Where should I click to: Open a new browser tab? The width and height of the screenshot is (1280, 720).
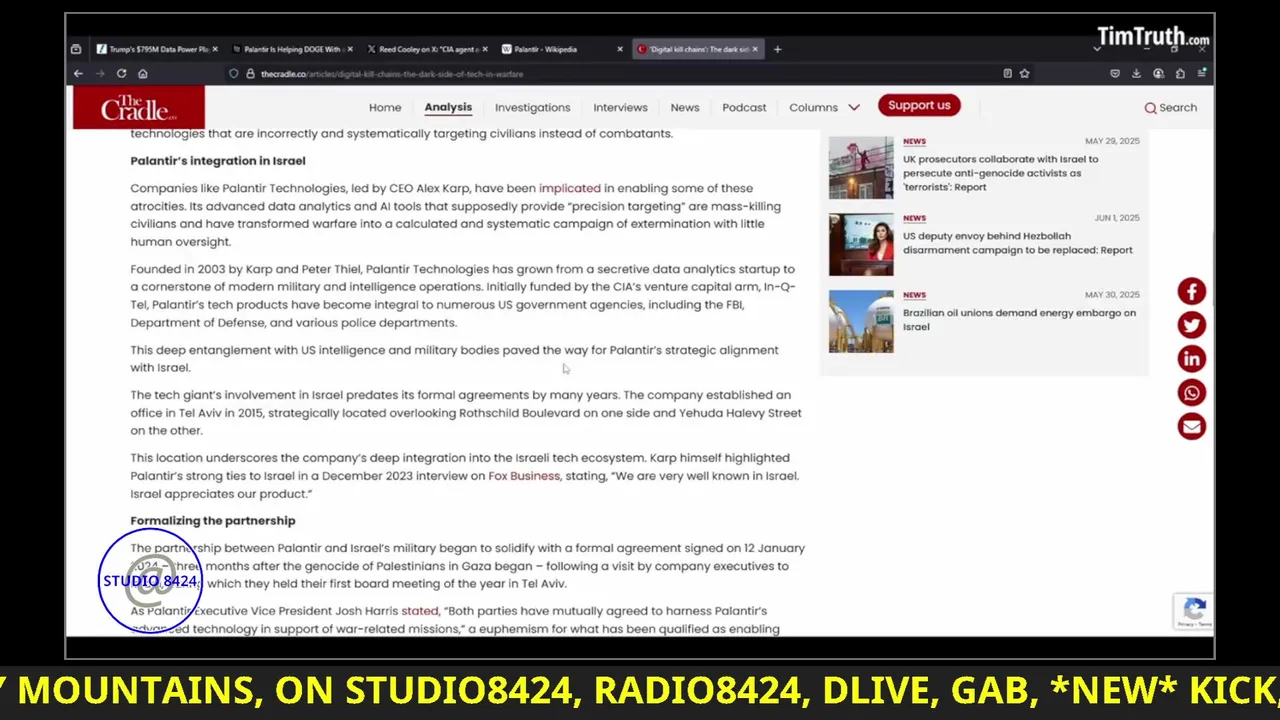coord(778,49)
